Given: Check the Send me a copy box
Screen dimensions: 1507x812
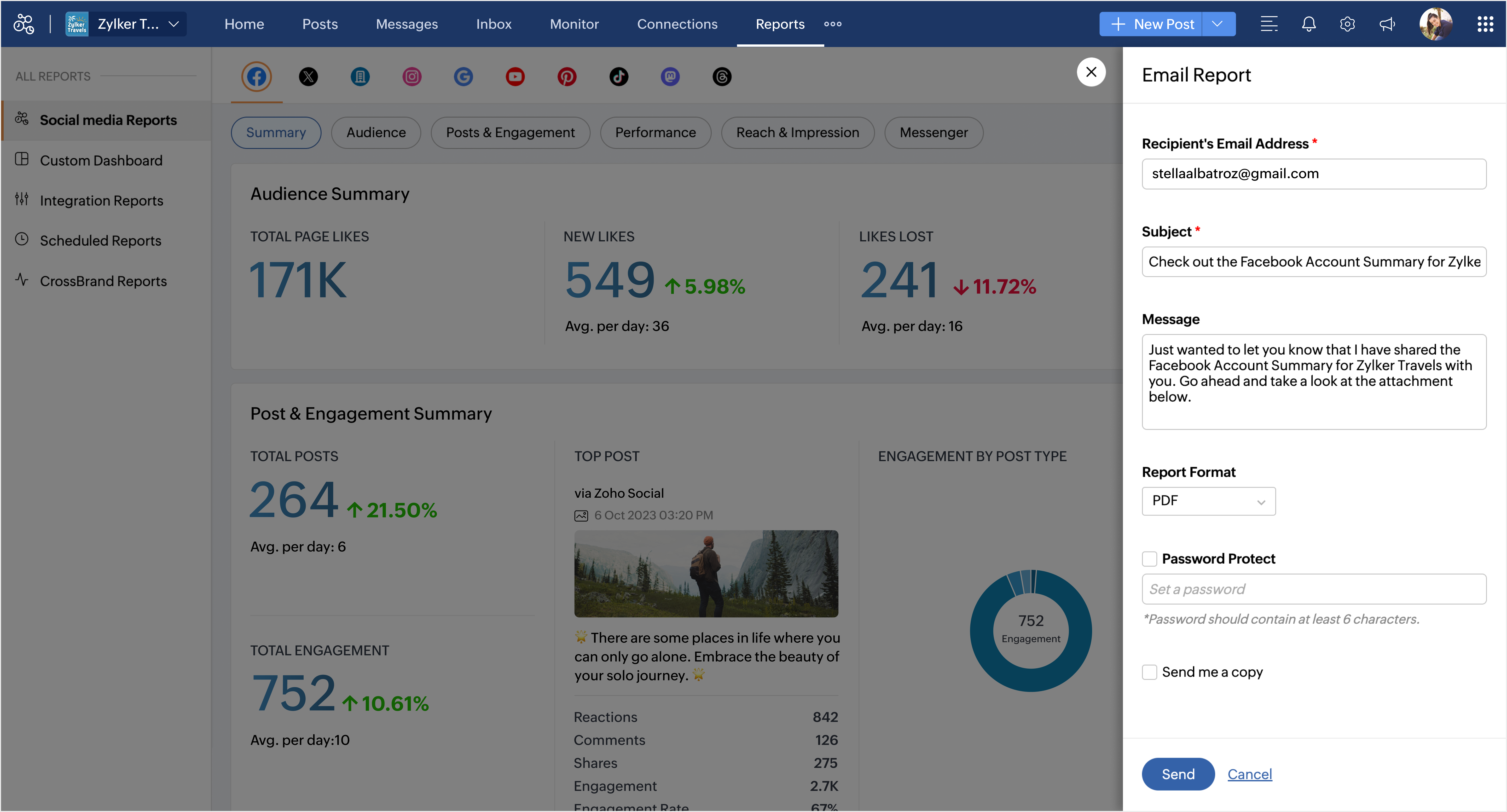Looking at the screenshot, I should 1150,672.
